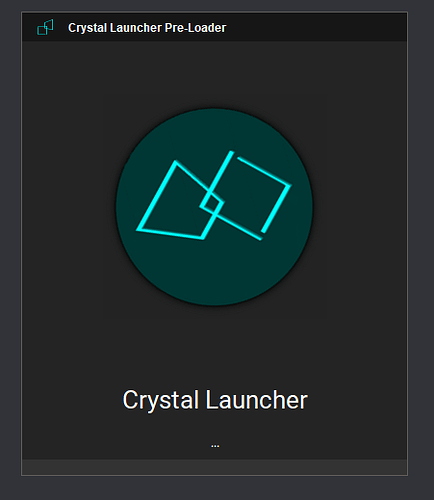Viewport: 434px width, 500px height.
Task: Click the small overlapping diamond at logo center
Action: pos(212,202)
